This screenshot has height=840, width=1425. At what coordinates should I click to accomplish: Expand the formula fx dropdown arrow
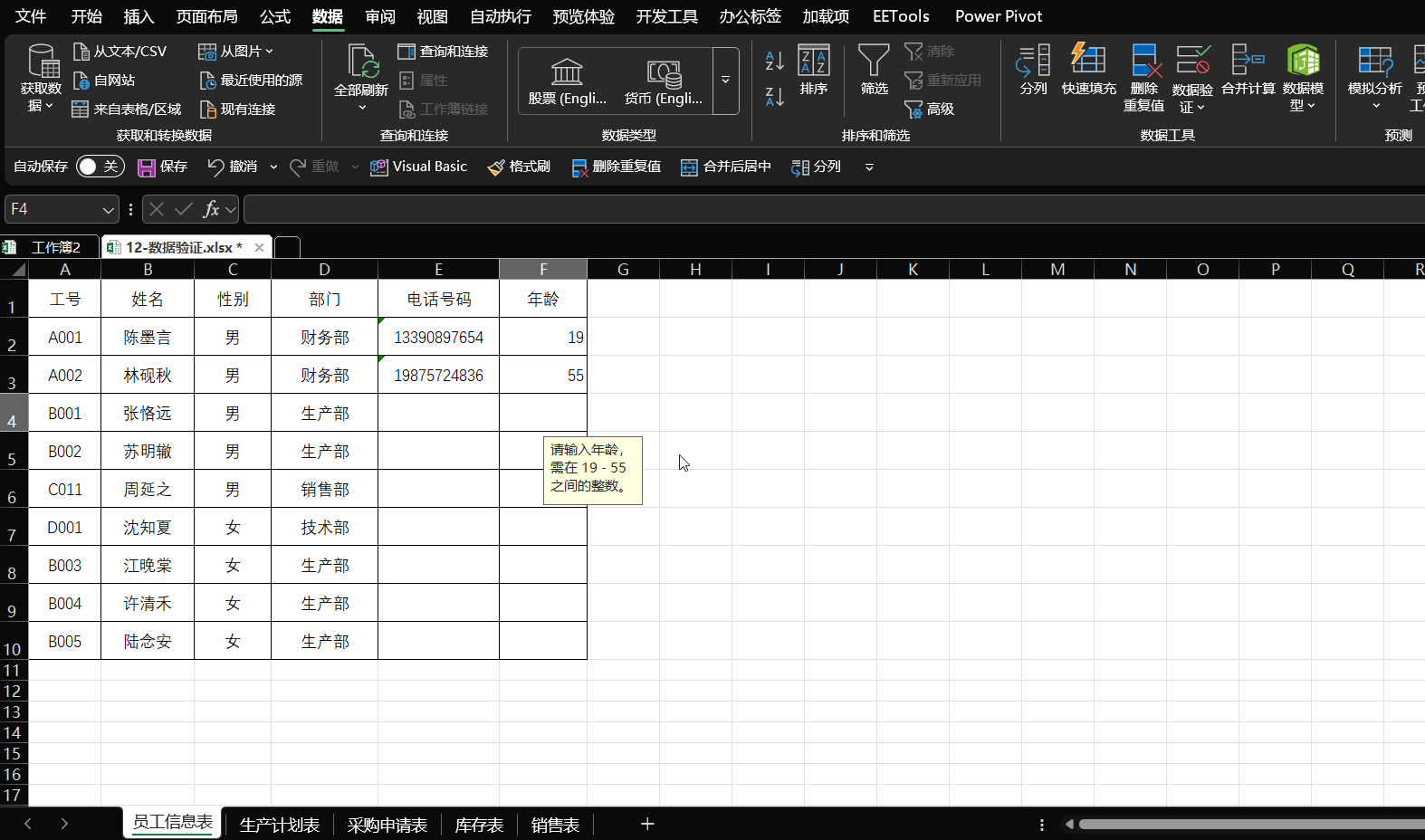(231, 210)
